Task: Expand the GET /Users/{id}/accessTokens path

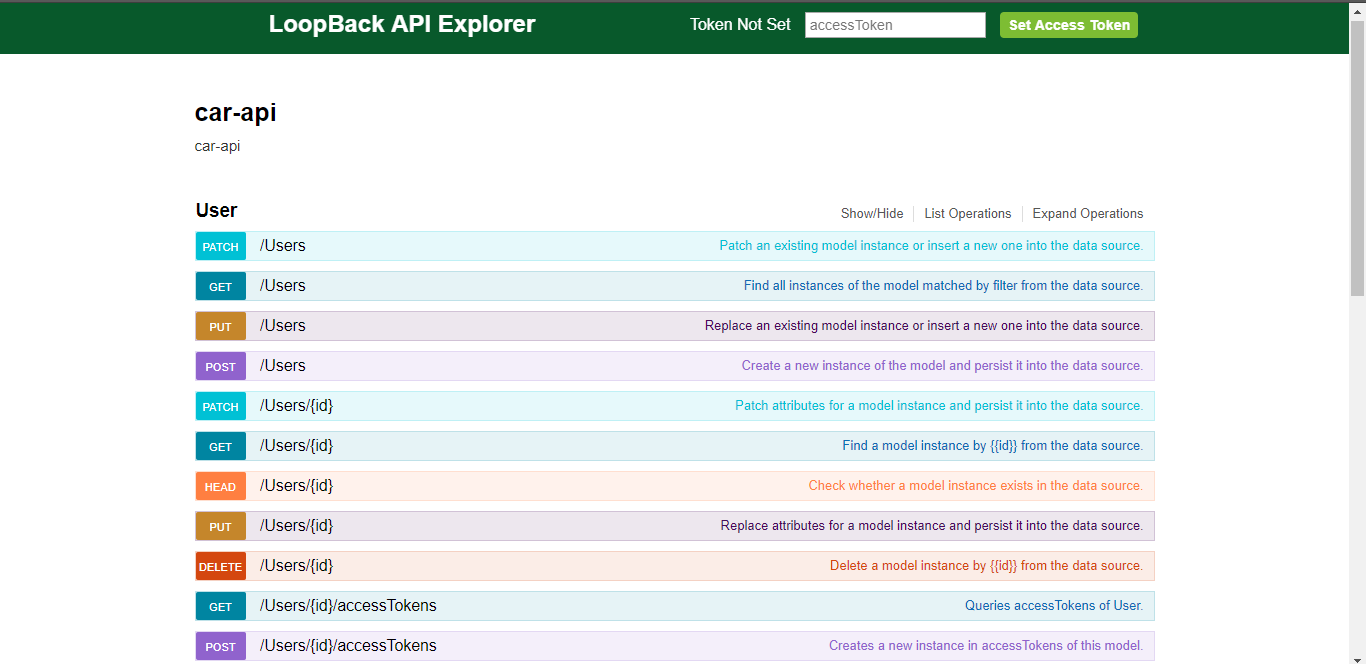Action: point(348,606)
